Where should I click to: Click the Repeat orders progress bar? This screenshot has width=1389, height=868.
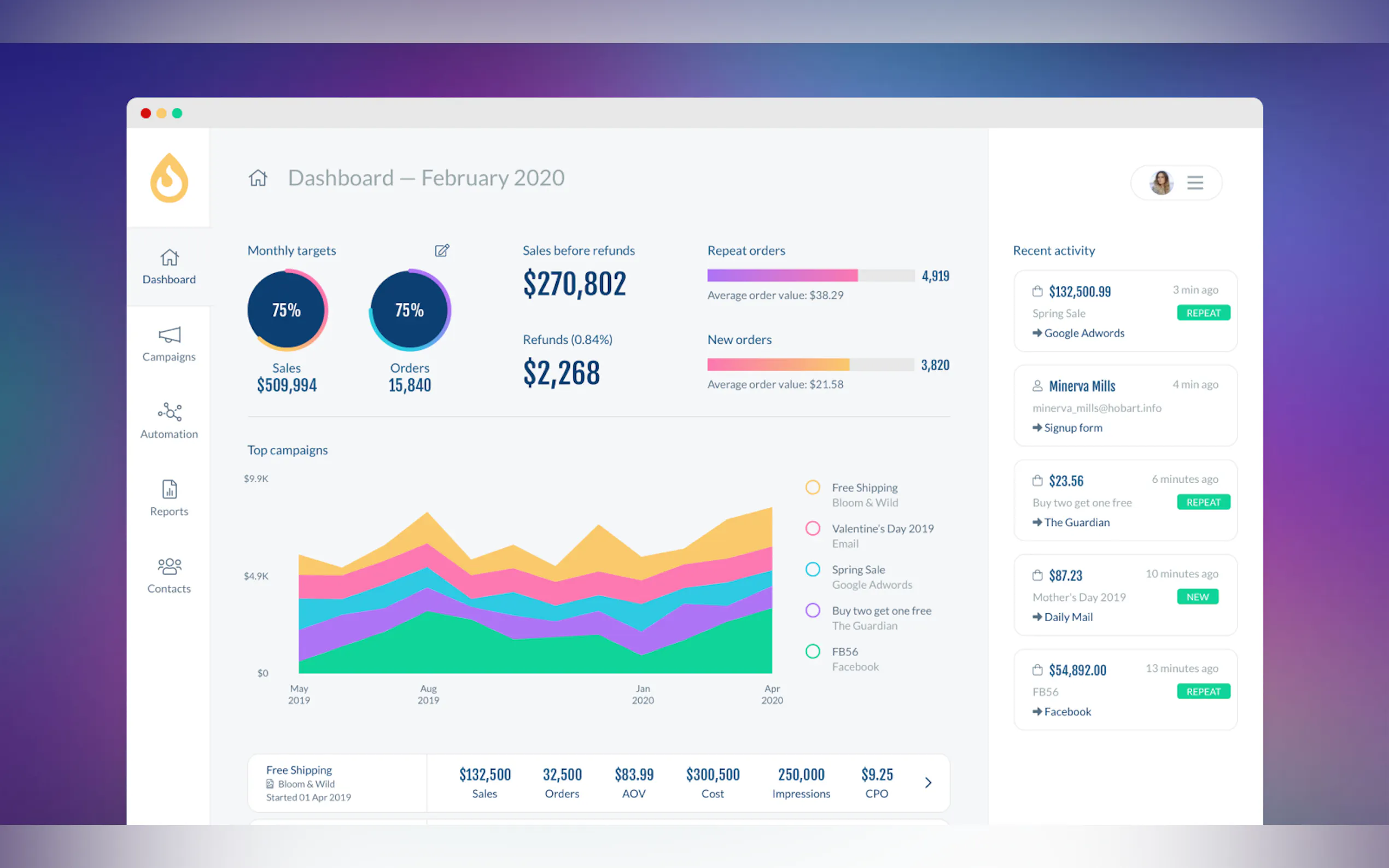pos(810,275)
